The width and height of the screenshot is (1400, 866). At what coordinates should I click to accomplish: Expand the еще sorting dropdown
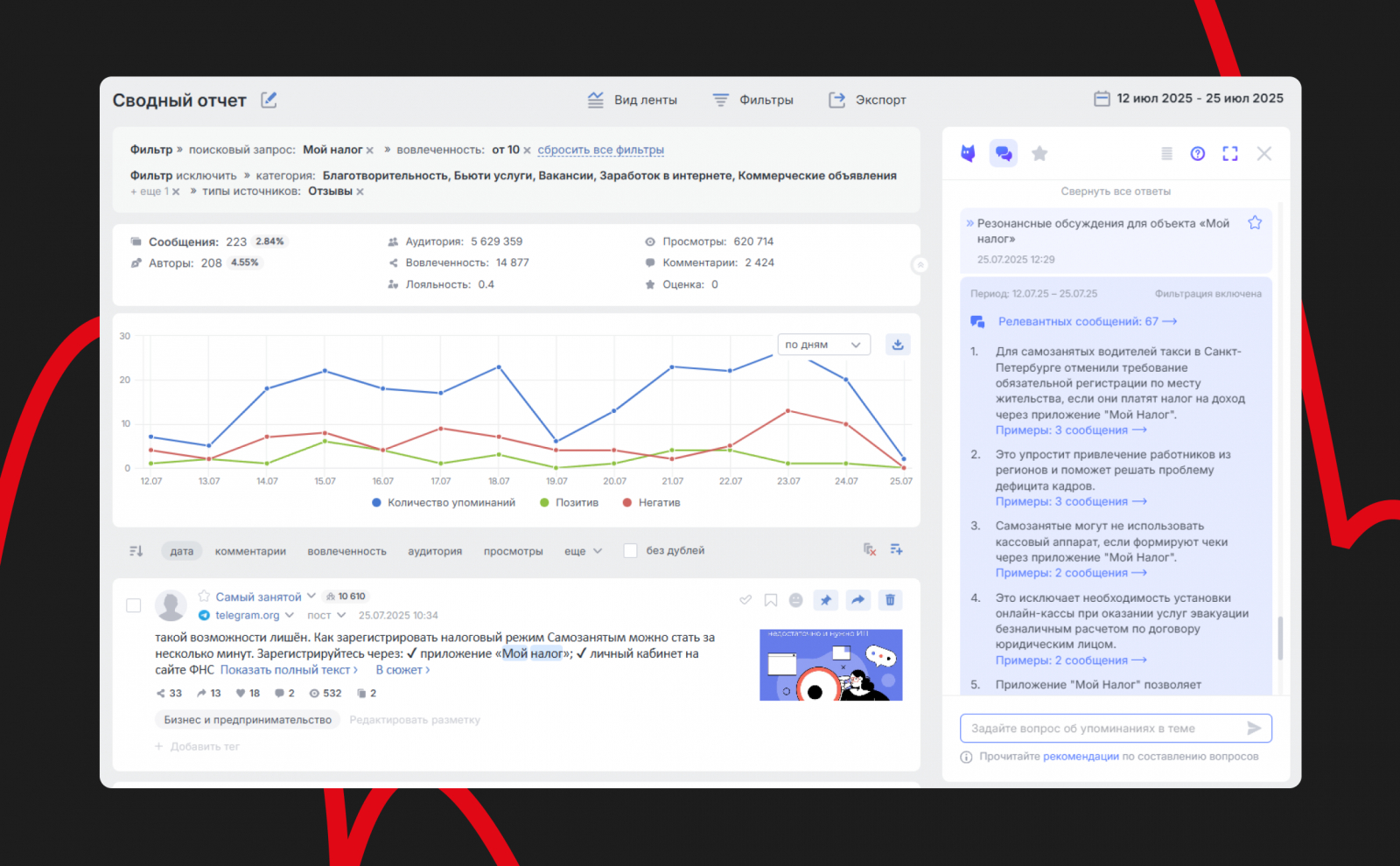click(x=583, y=551)
